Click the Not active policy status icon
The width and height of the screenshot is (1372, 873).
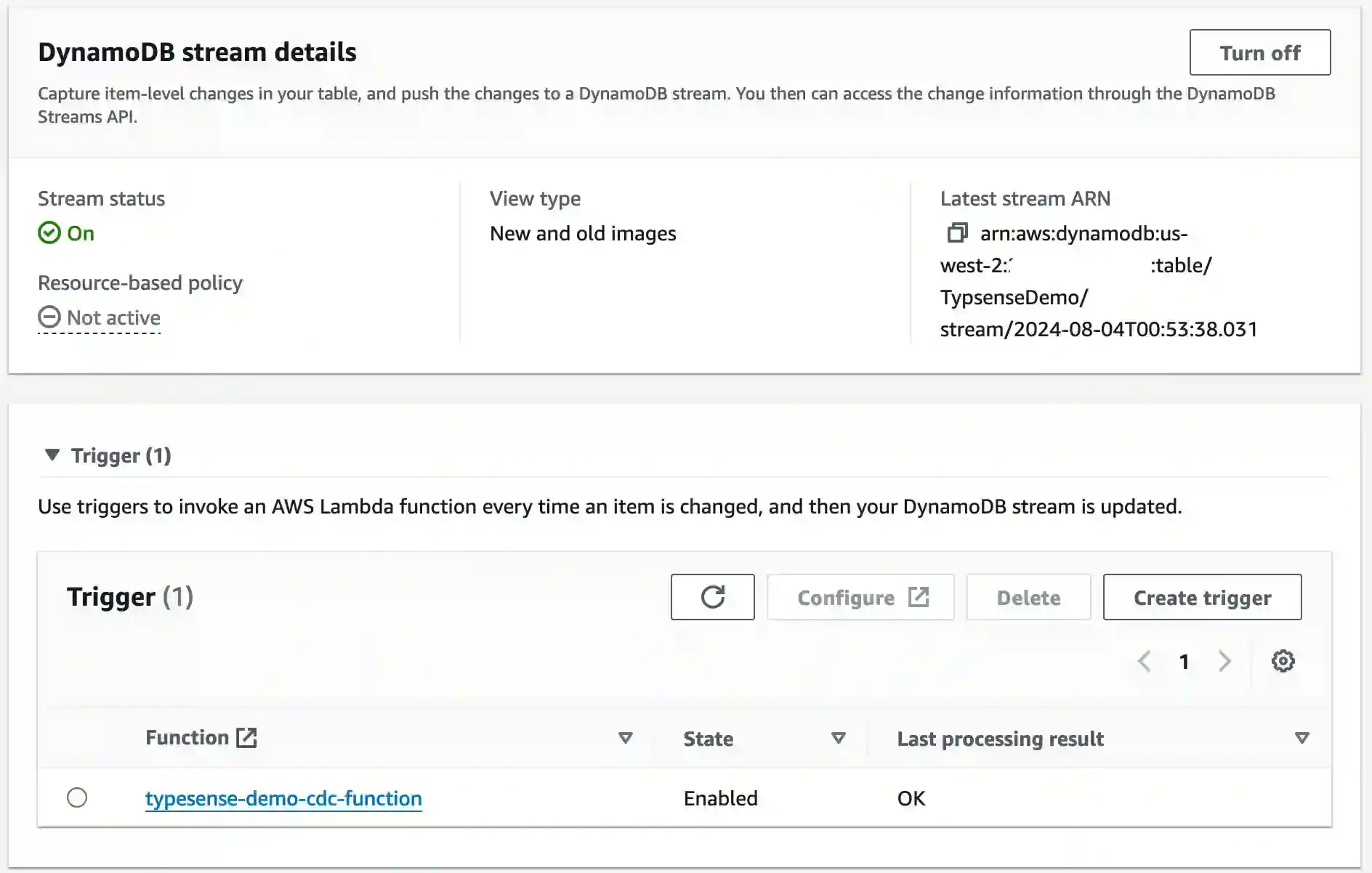coord(49,317)
